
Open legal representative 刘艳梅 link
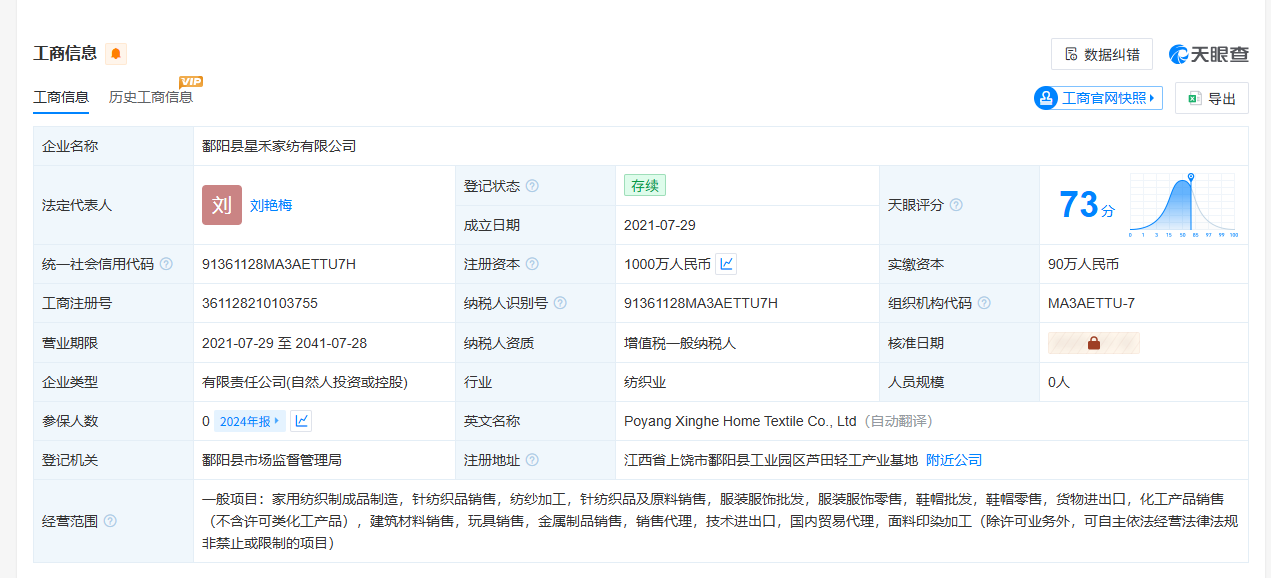click(271, 205)
